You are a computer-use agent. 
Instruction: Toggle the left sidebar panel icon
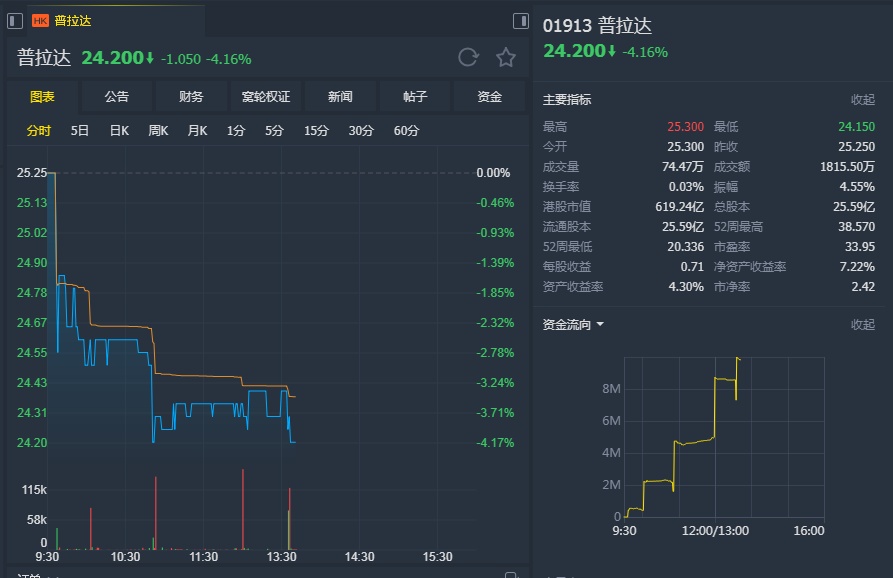click(x=15, y=21)
